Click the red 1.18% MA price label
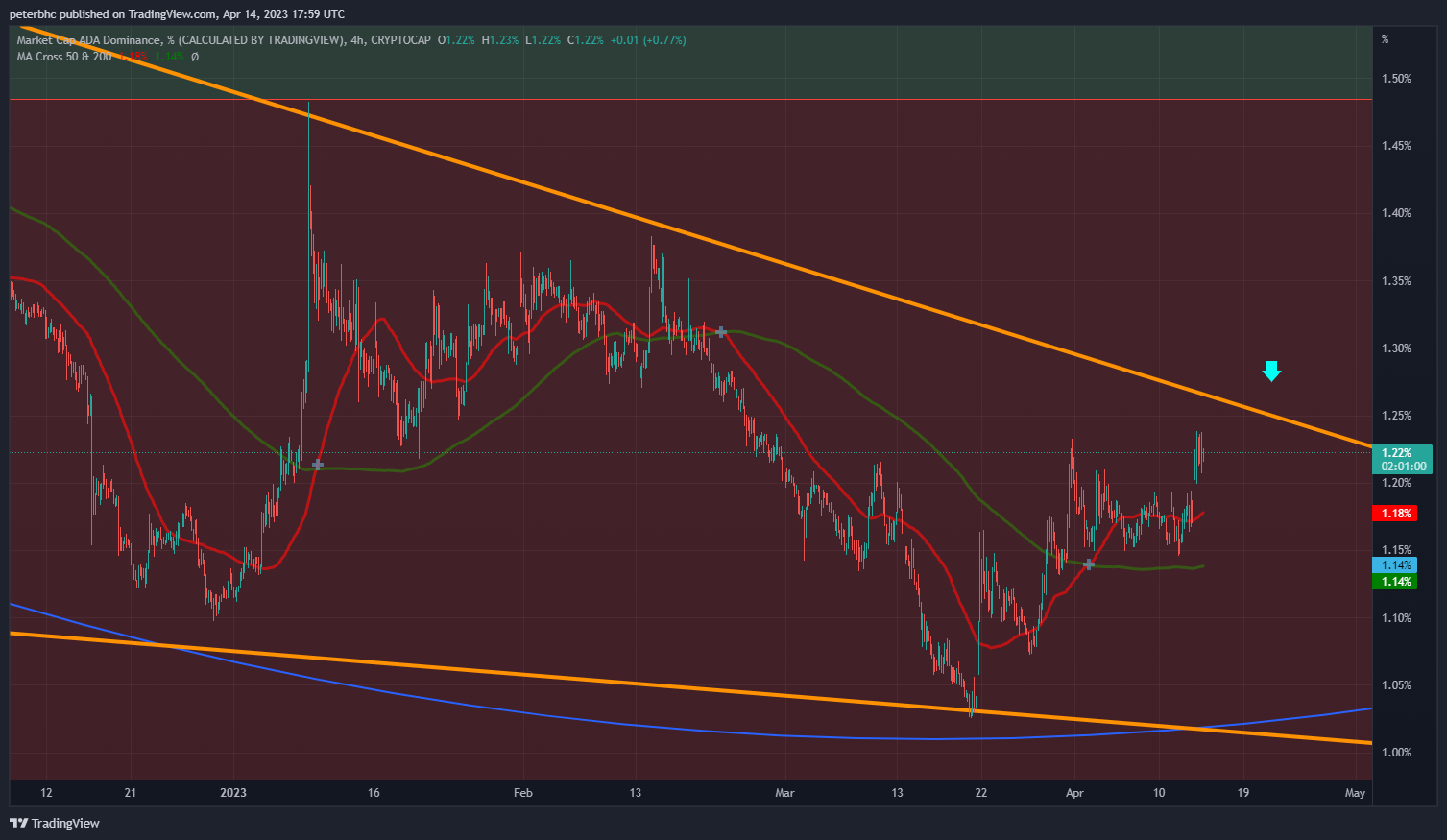 1396,514
